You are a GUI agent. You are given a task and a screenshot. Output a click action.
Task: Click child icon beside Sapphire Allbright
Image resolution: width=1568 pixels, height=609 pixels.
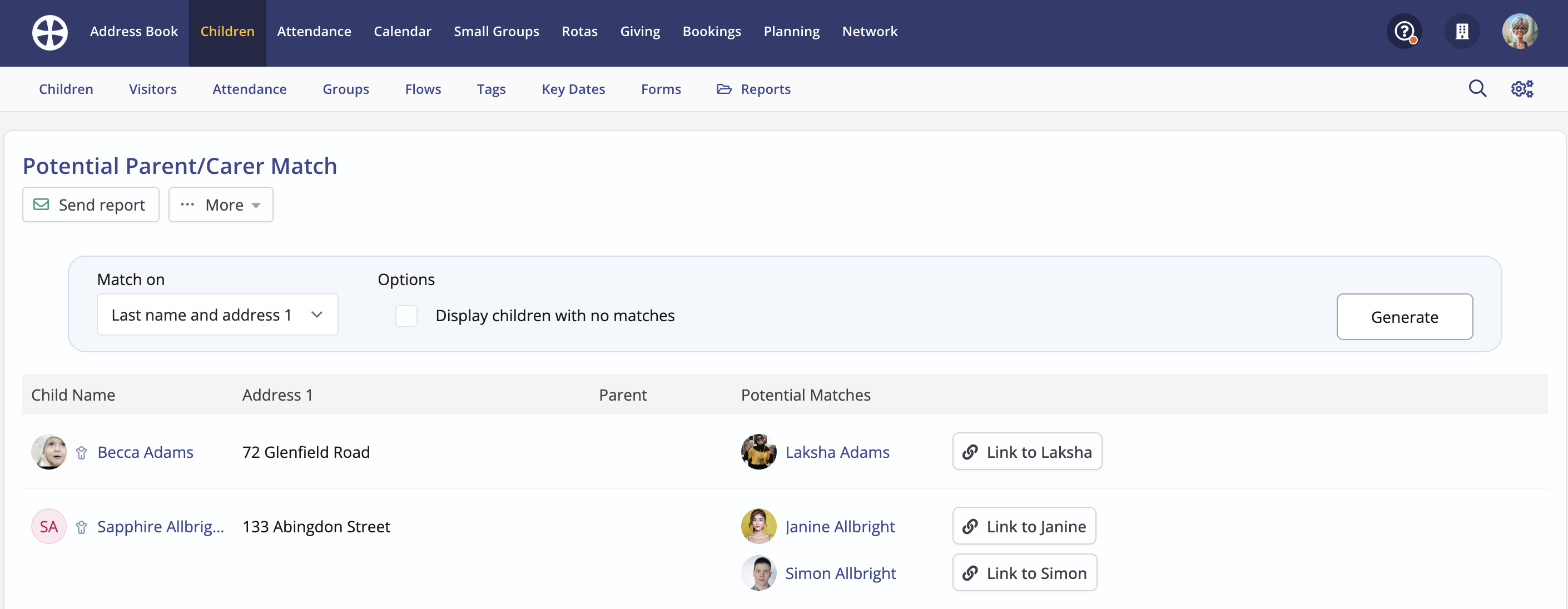coord(82,527)
